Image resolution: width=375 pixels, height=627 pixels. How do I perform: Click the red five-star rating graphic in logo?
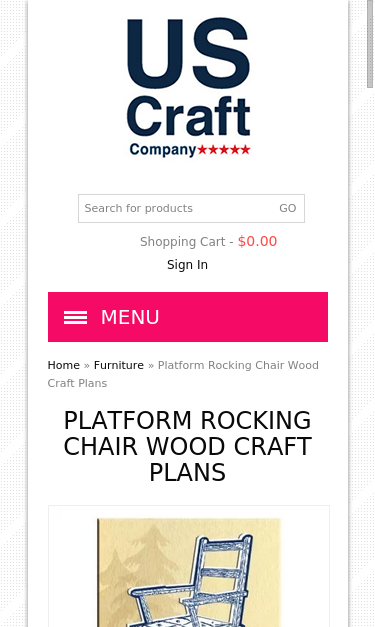[x=224, y=150]
